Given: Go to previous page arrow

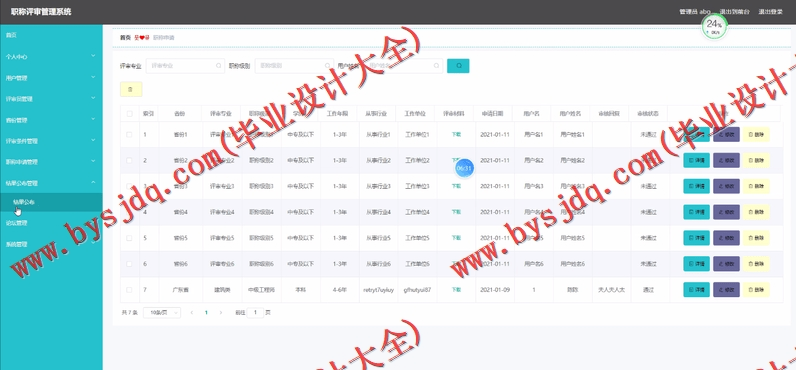Looking at the screenshot, I should pyautogui.click(x=191, y=313).
